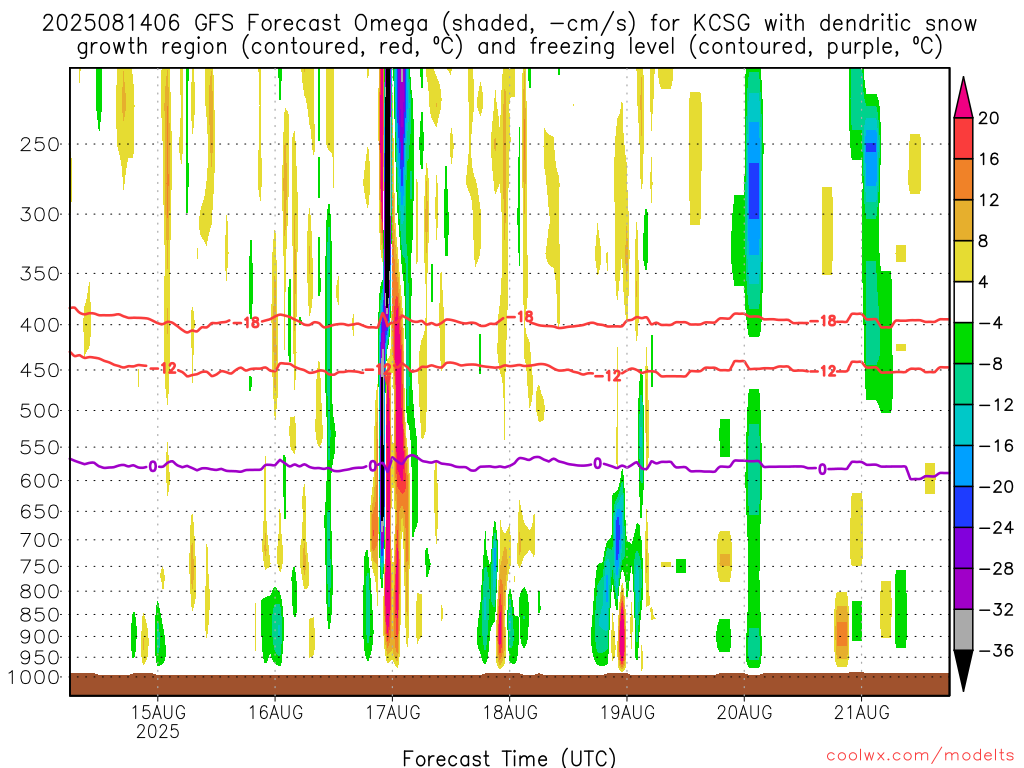This screenshot has height=768, width=1024.
Task: Select the white colorbar swatch between -4 and 4
Action: [963, 302]
